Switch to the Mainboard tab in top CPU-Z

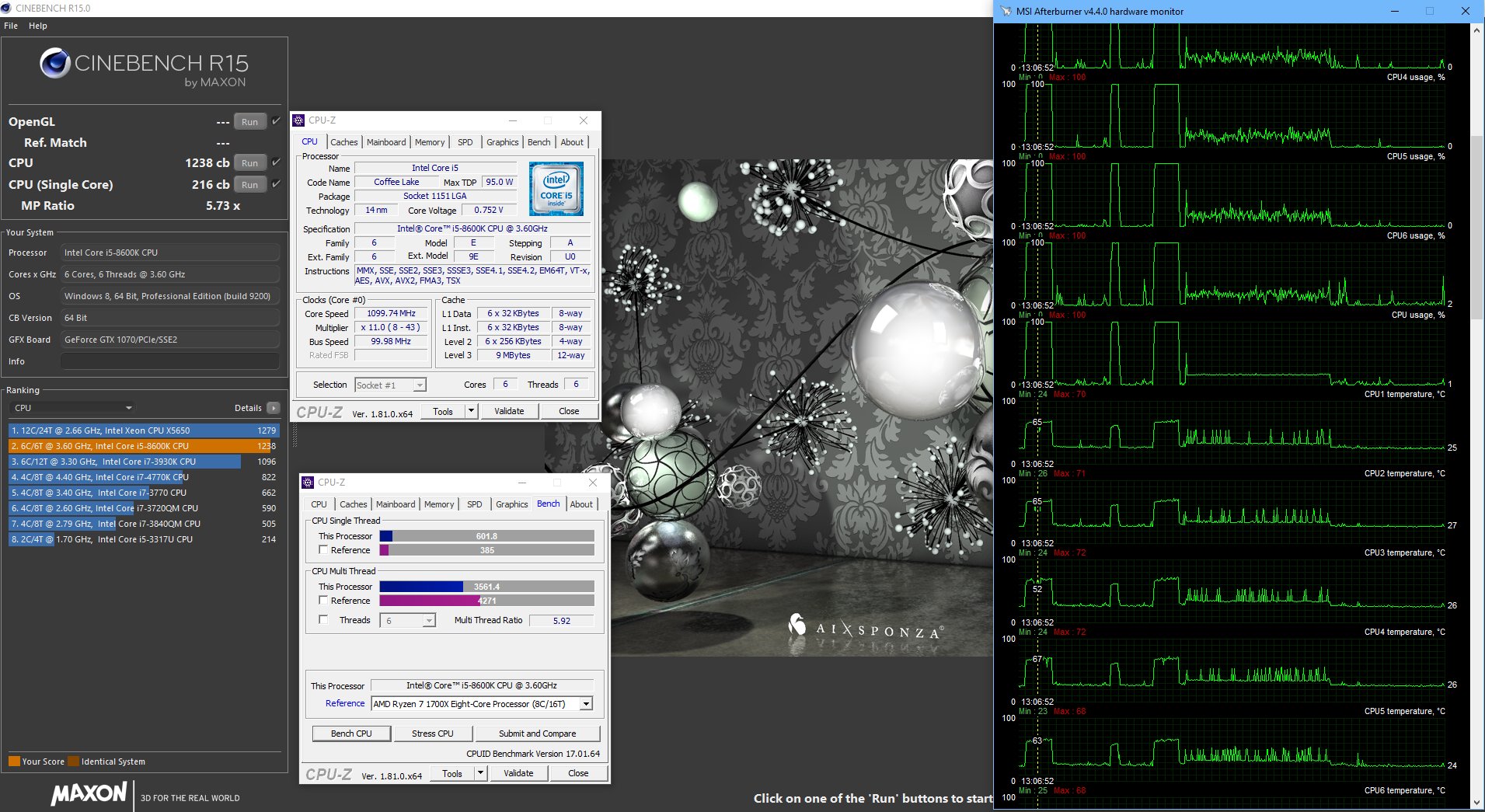coord(386,142)
